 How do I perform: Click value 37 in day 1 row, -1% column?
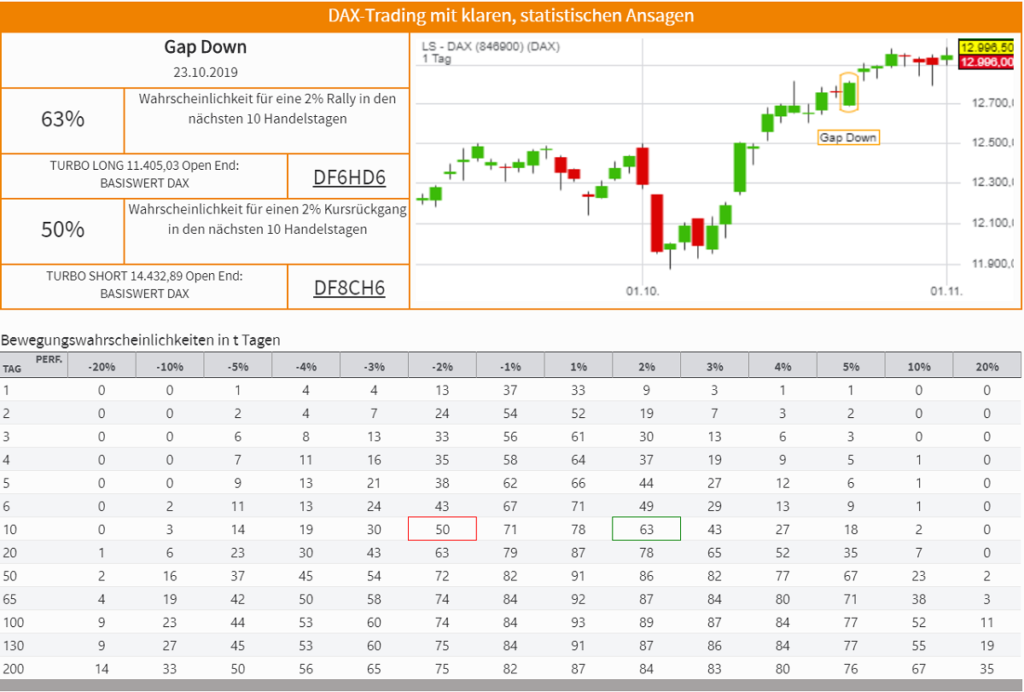pyautogui.click(x=510, y=390)
